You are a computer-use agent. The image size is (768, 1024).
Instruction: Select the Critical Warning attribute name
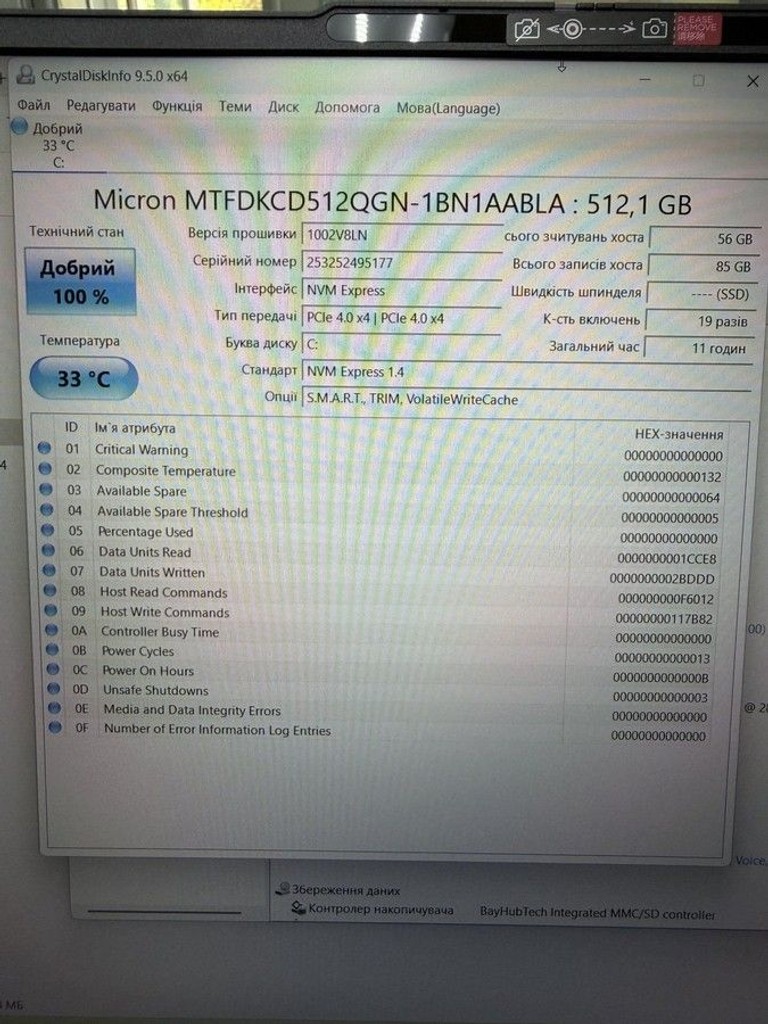point(141,449)
